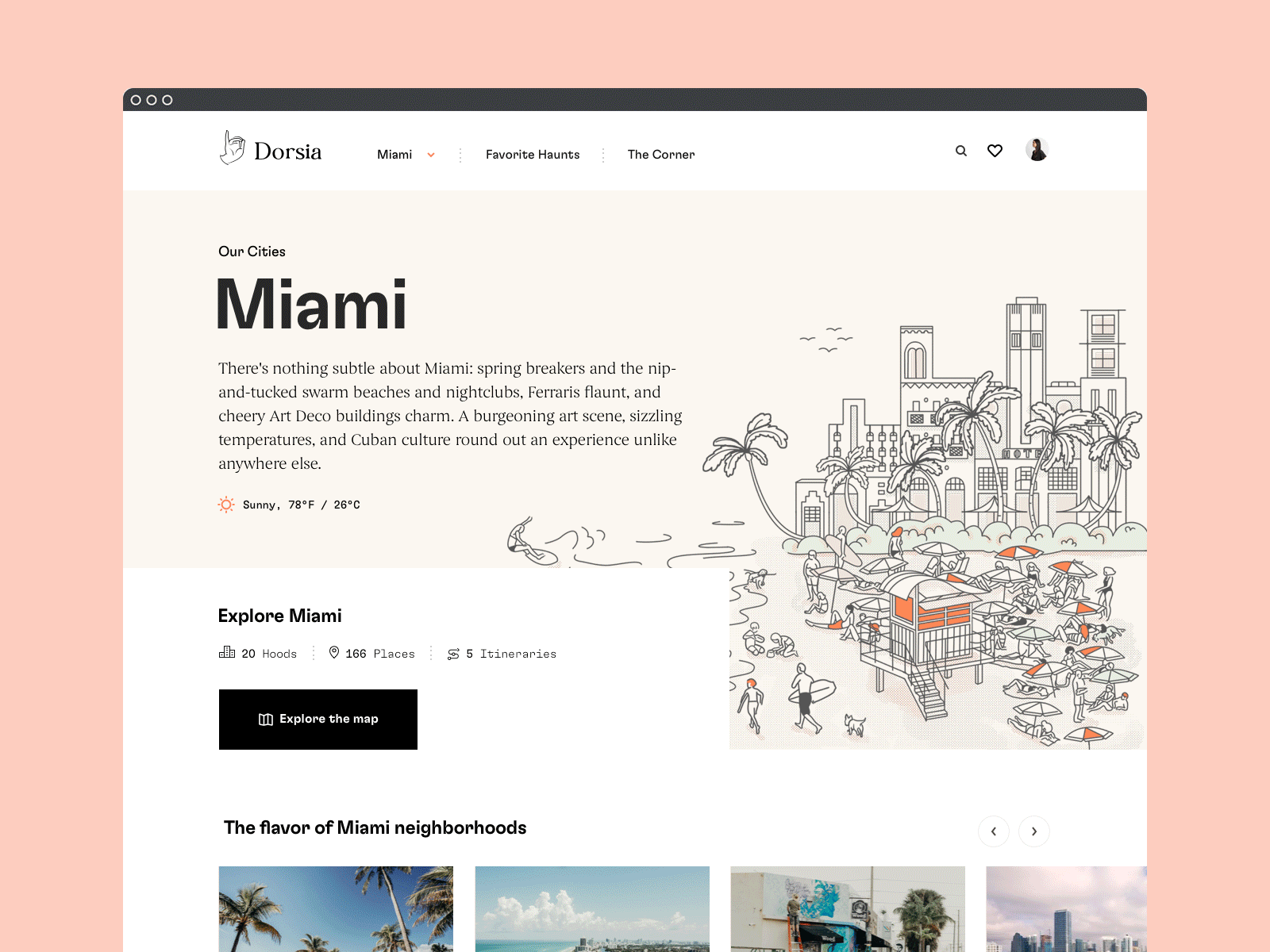The height and width of the screenshot is (952, 1270).
Task: Click the sunny weather sun icon
Action: 226,505
